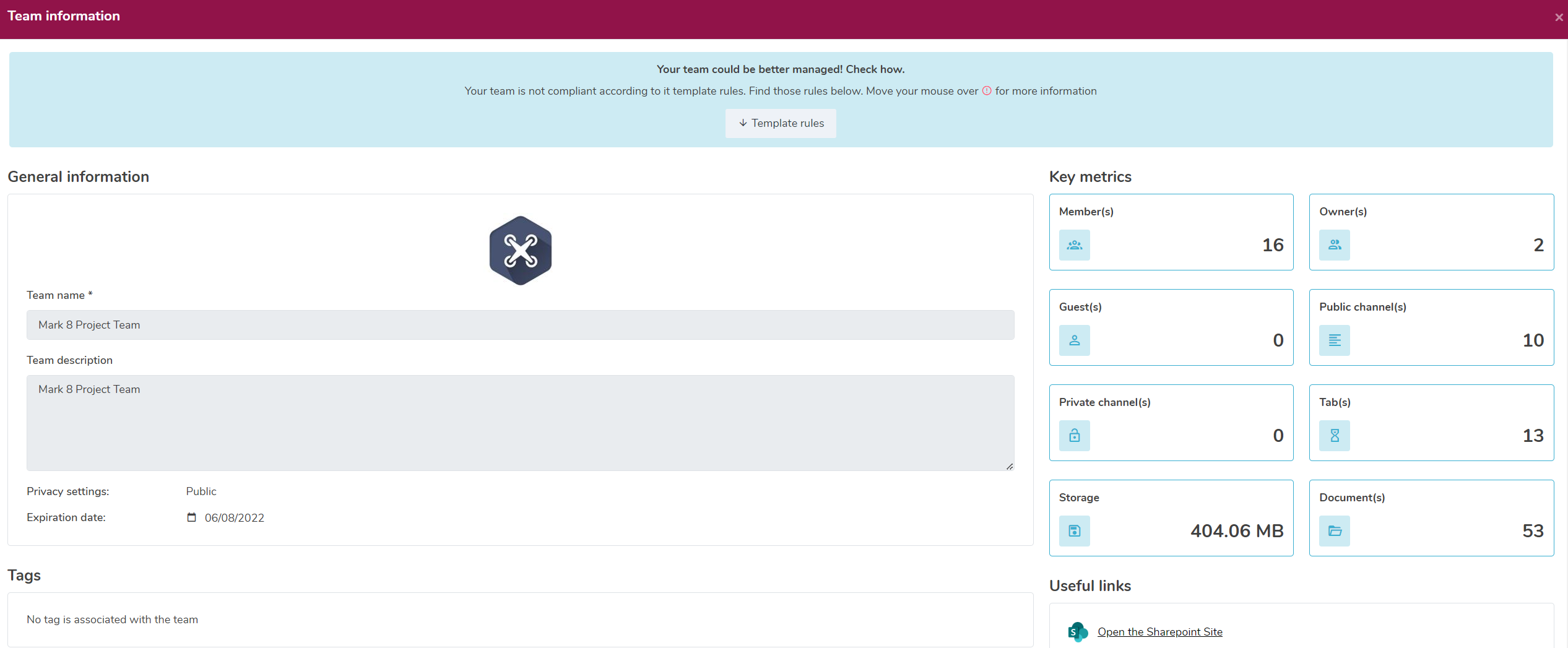Viewport: 1568px width, 648px height.
Task: Click the Team name input field
Action: pyautogui.click(x=520, y=325)
